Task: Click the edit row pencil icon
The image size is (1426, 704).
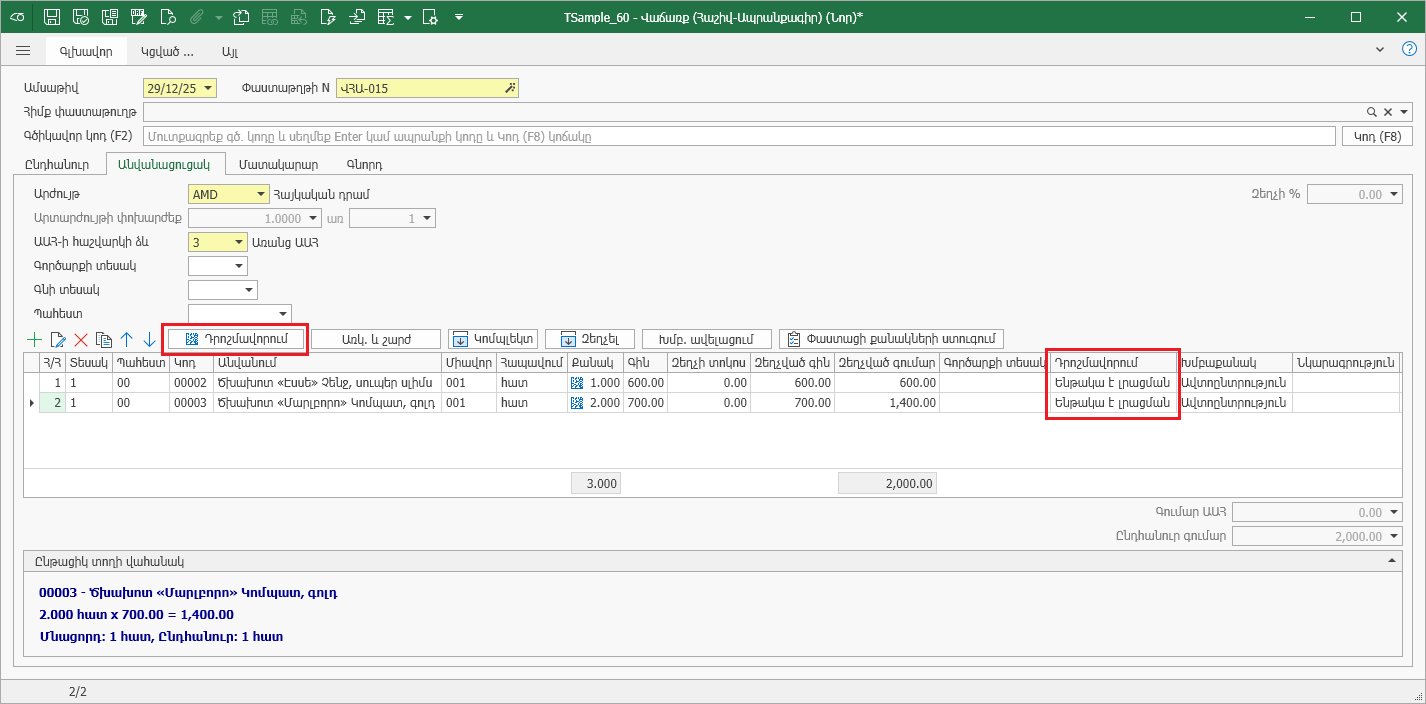Action: pyautogui.click(x=58, y=340)
